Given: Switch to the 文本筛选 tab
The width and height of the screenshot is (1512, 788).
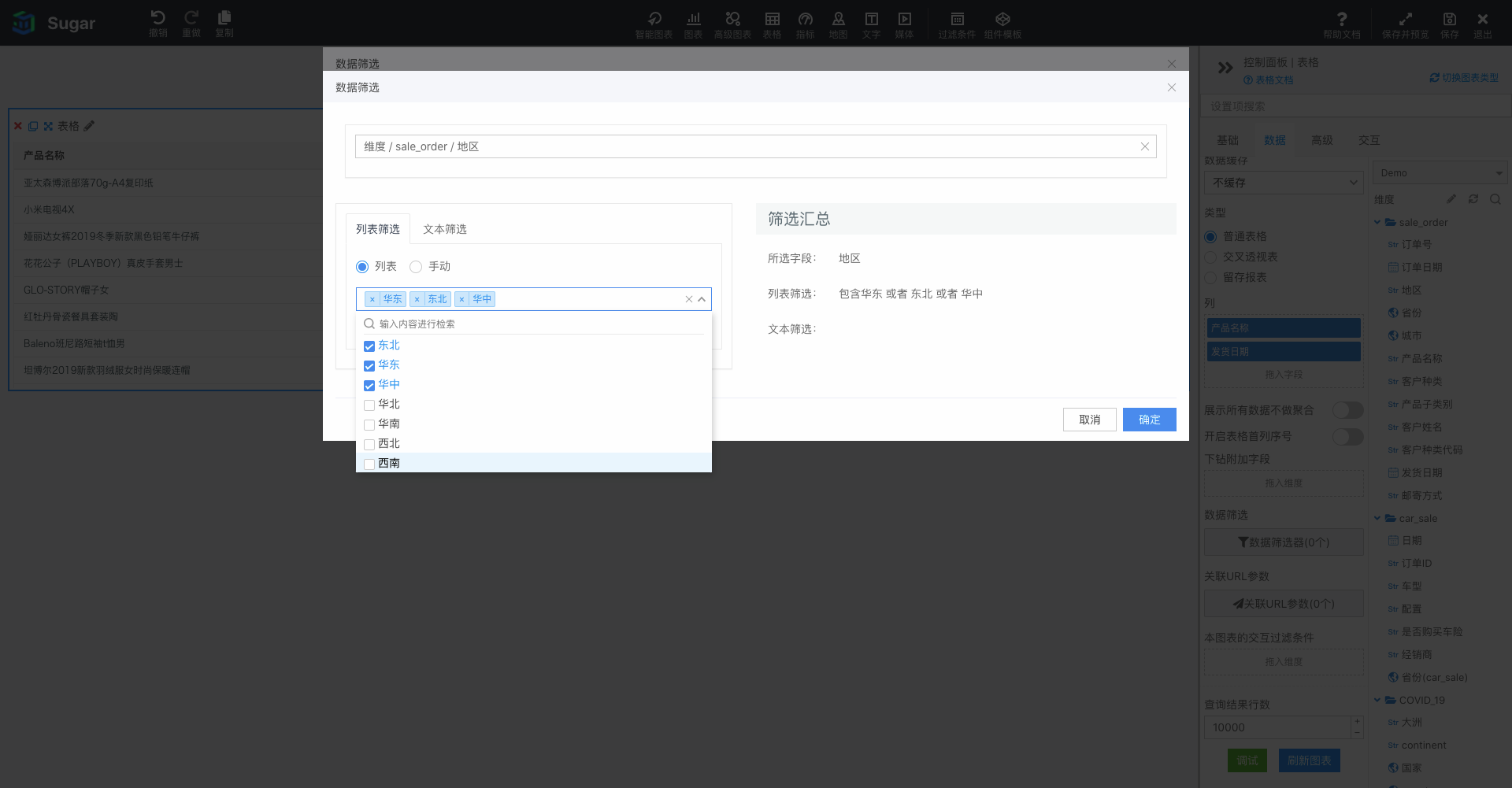Looking at the screenshot, I should 445,229.
